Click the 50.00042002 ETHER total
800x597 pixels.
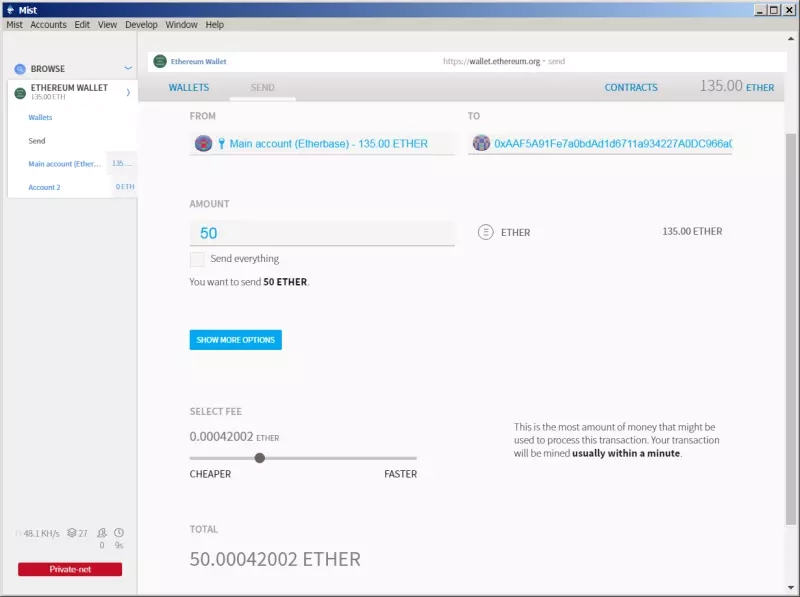[275, 559]
